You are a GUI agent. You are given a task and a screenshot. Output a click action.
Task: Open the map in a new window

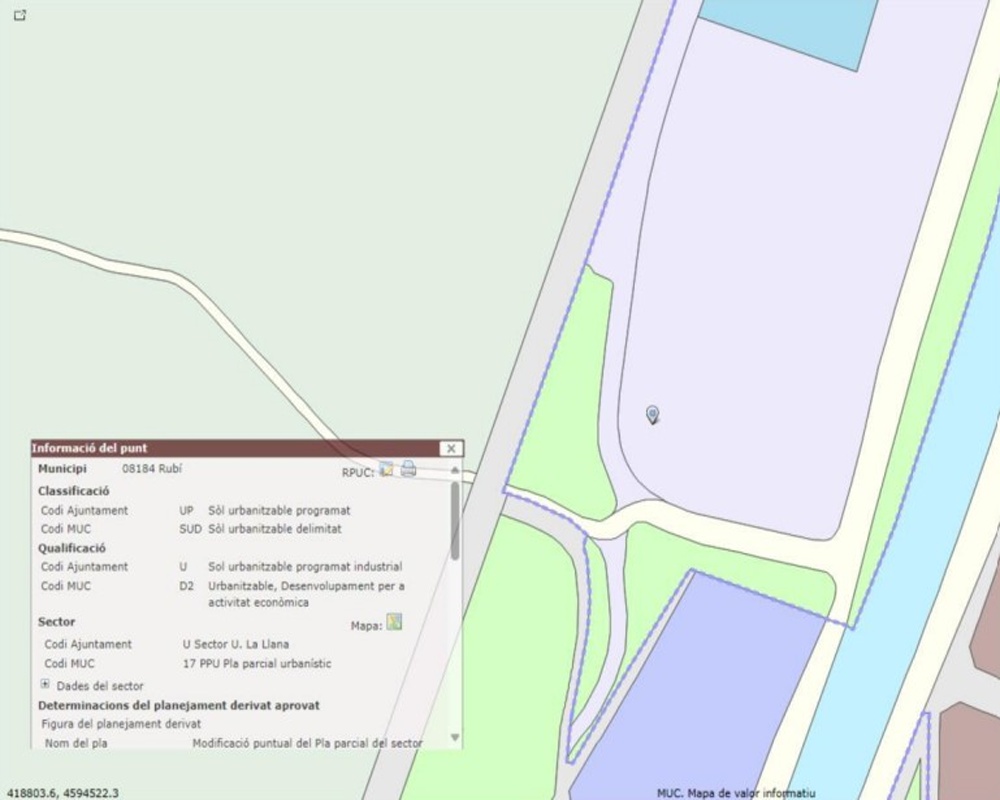[x=19, y=15]
